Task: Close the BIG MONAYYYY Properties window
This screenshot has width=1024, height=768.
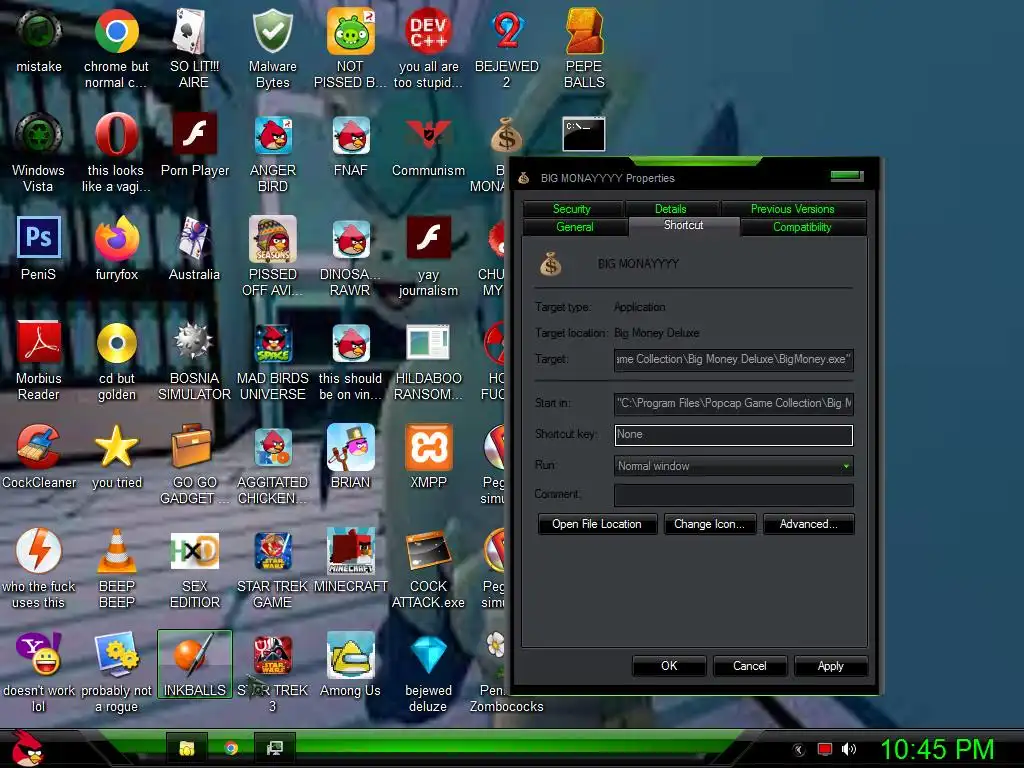Action: 847,176
